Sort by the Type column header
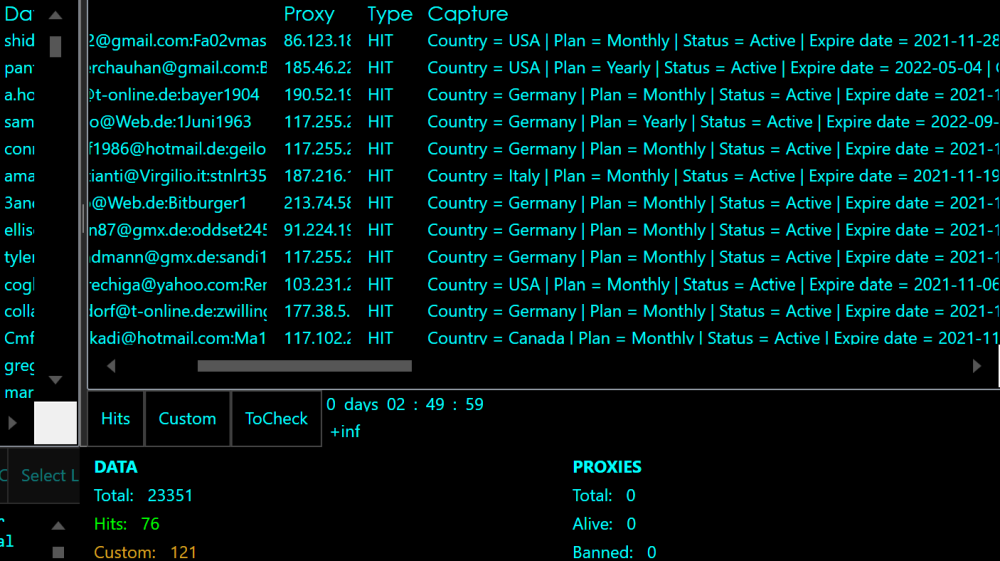Screen dimensions: 1000x561 tap(389, 14)
